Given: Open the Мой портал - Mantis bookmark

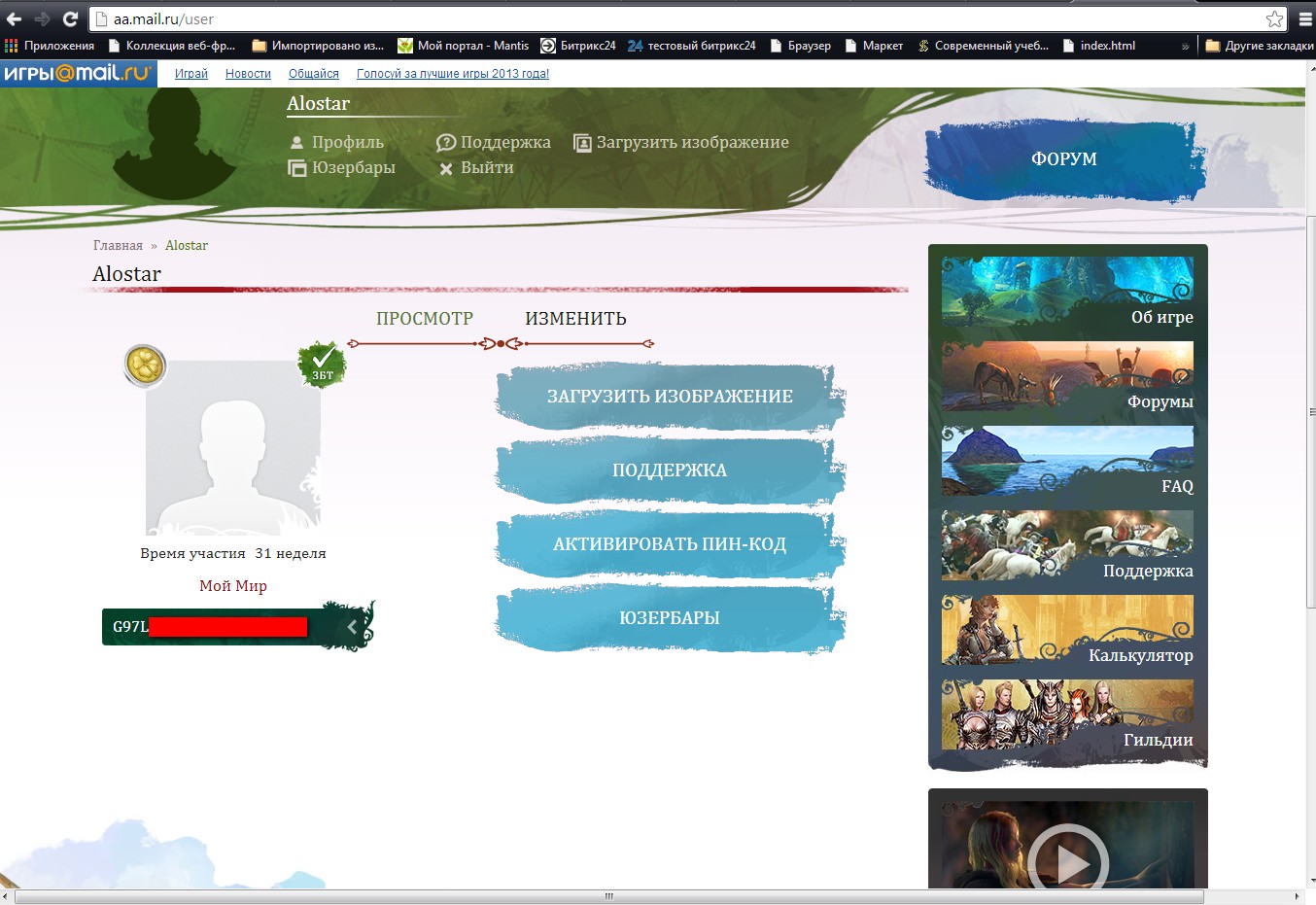Looking at the screenshot, I should [464, 46].
